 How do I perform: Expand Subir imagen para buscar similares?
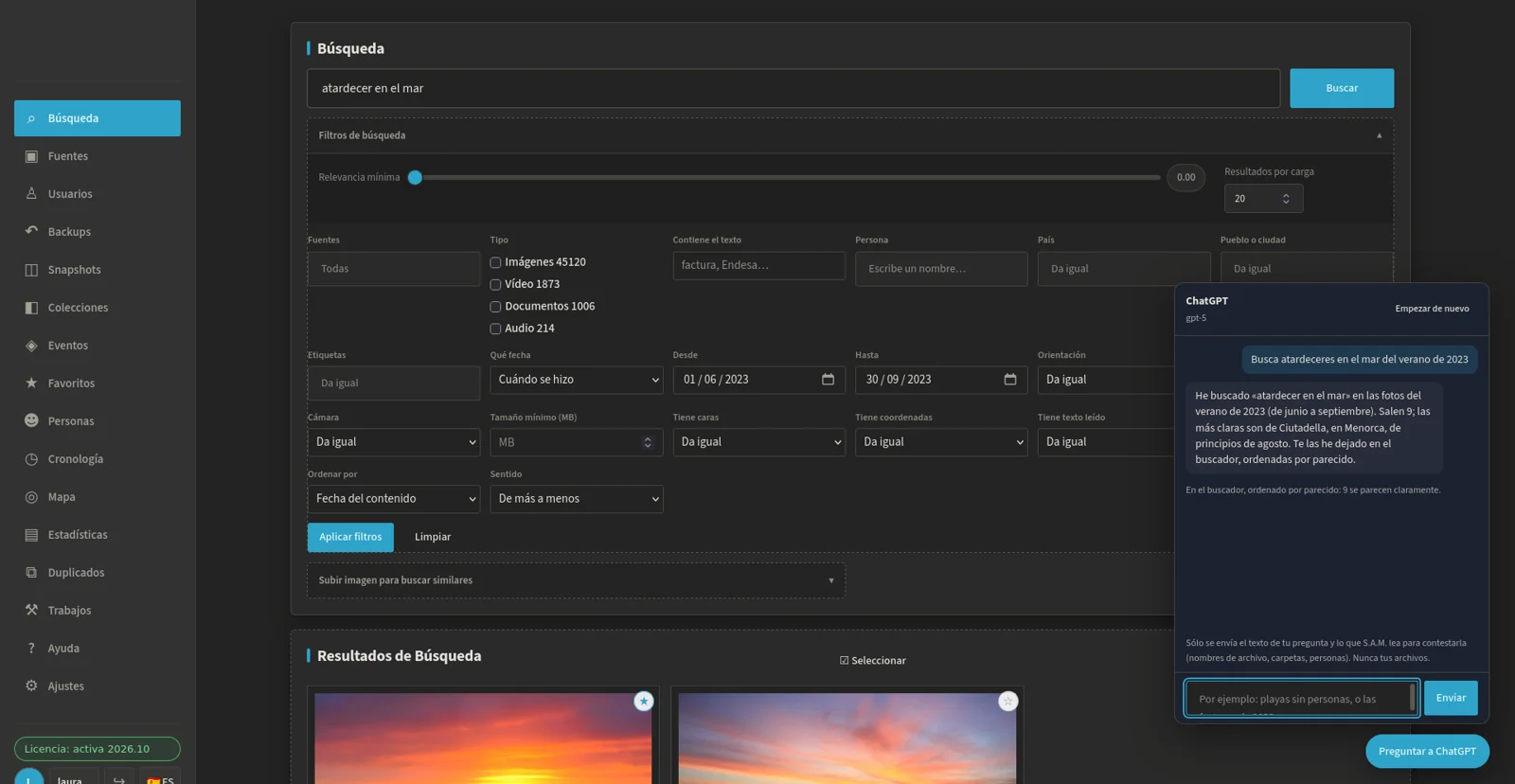(576, 580)
